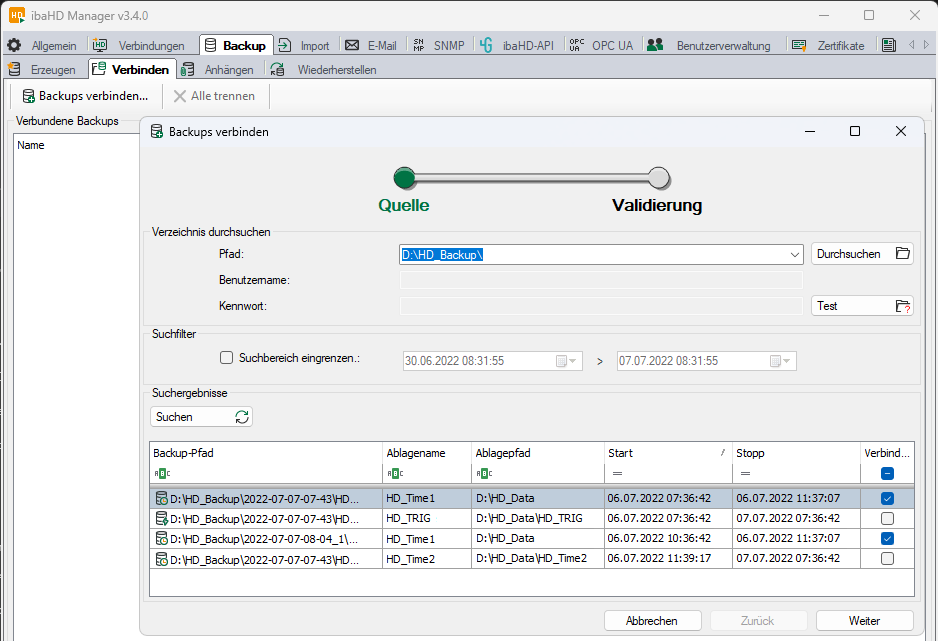Switch to the Import tab

(304, 45)
